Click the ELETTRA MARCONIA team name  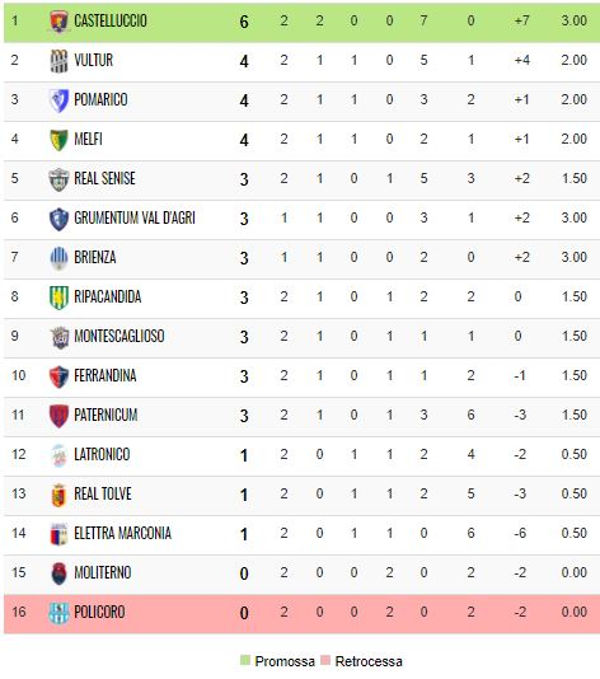pos(123,533)
